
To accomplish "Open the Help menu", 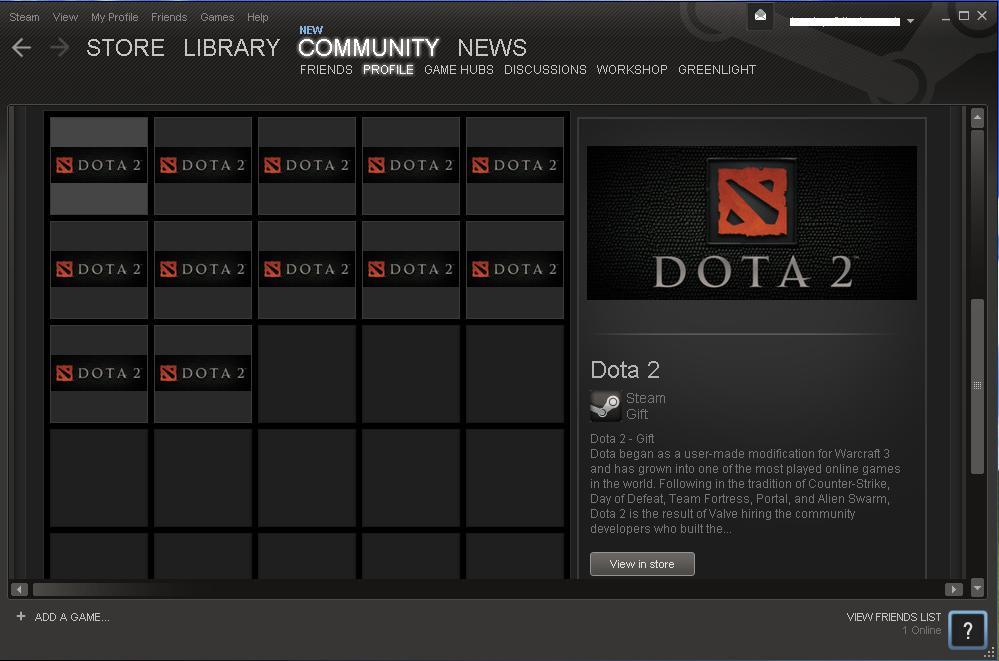I will (x=257, y=17).
